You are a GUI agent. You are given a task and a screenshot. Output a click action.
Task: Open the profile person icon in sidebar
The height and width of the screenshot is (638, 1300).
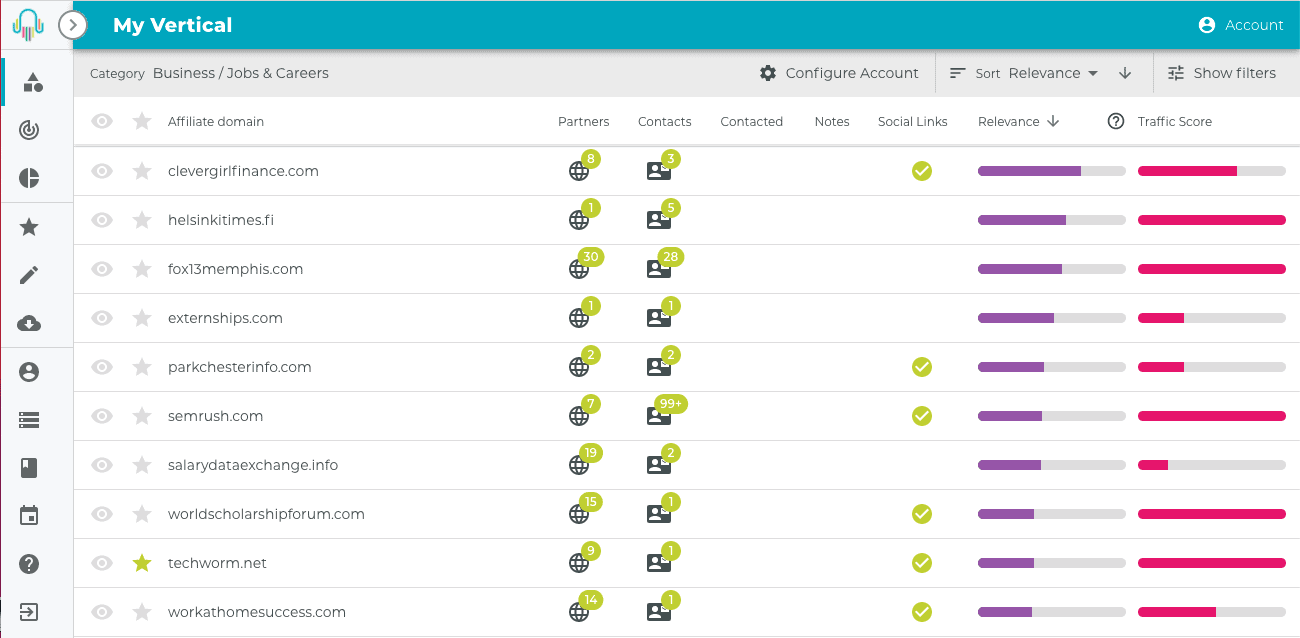coord(30,372)
